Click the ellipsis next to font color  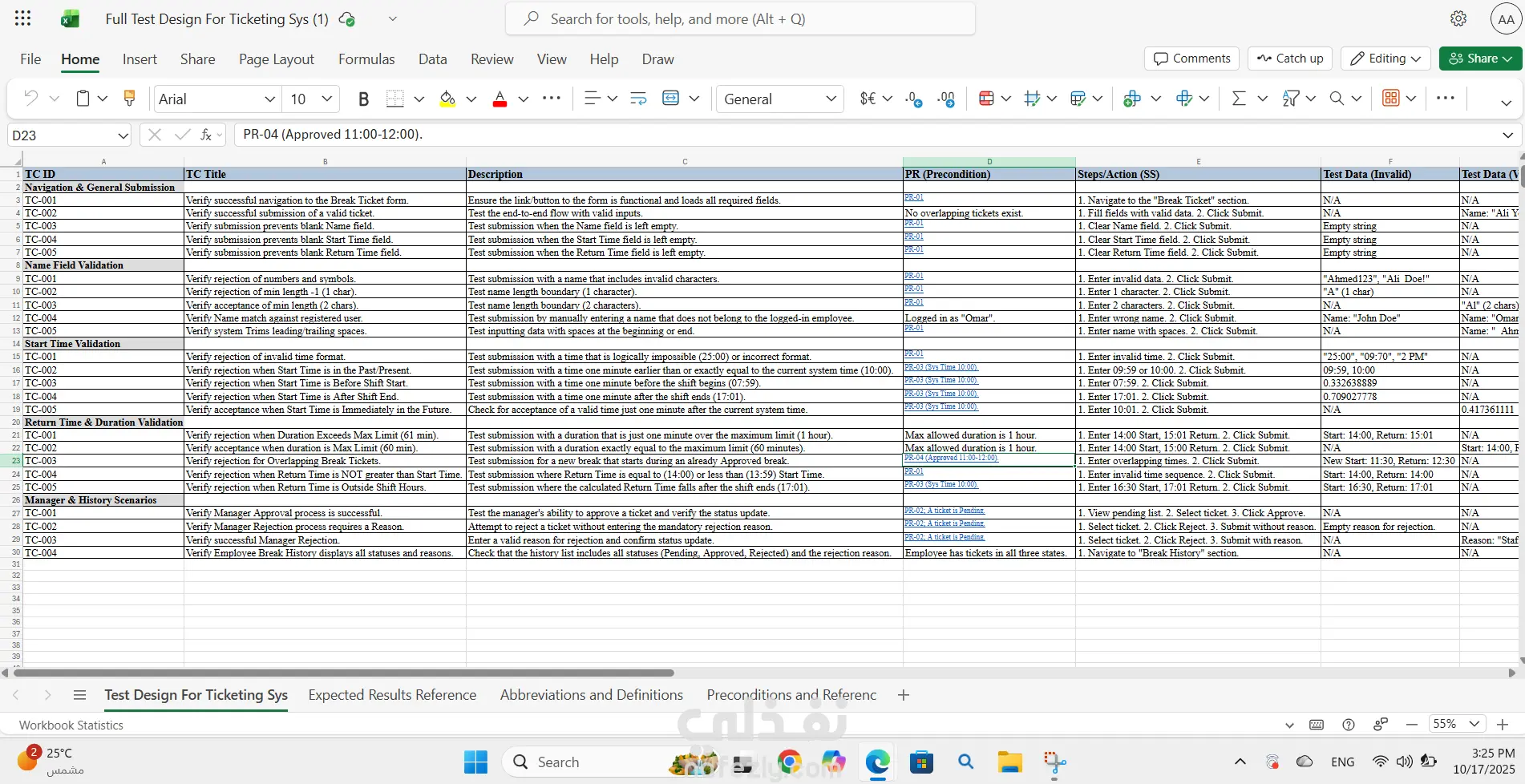[552, 98]
